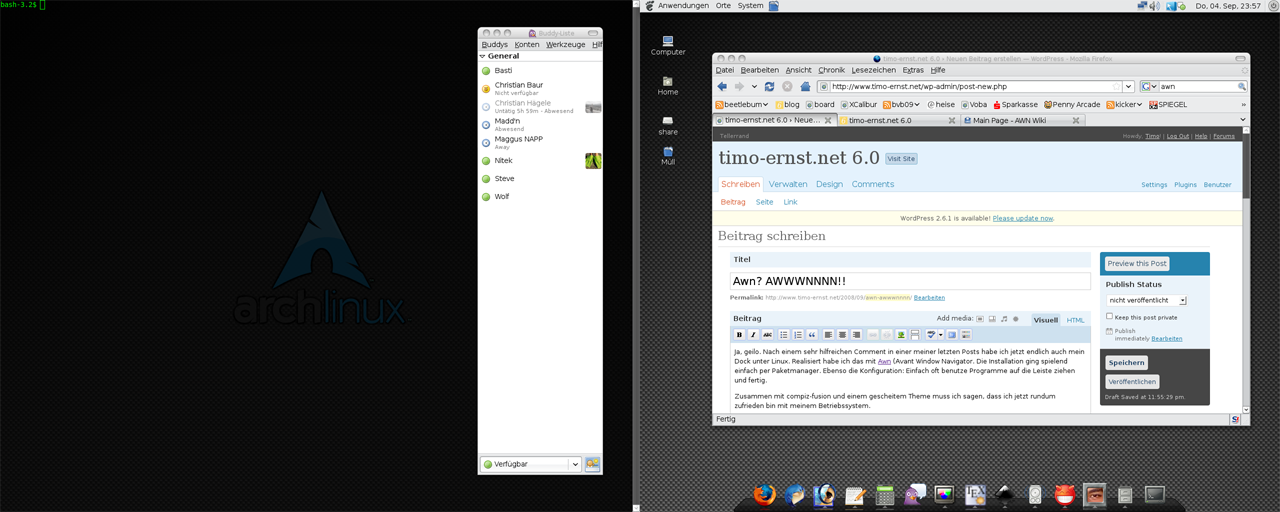Image resolution: width=1280 pixels, height=512 pixels.
Task: Switch to Main Page - AWN Wiki tab
Action: (x=1022, y=120)
